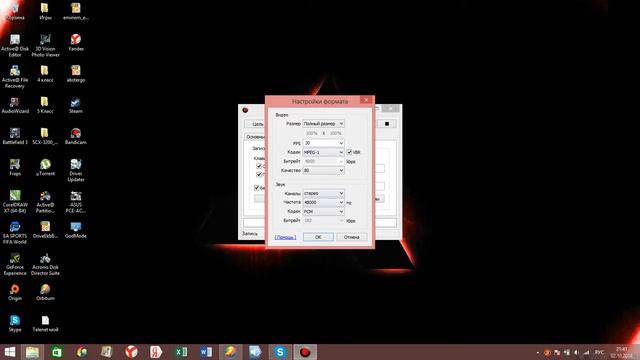Viewport: 640px width, 360px height.
Task: Launch Skype from the desktop
Action: coord(15,323)
